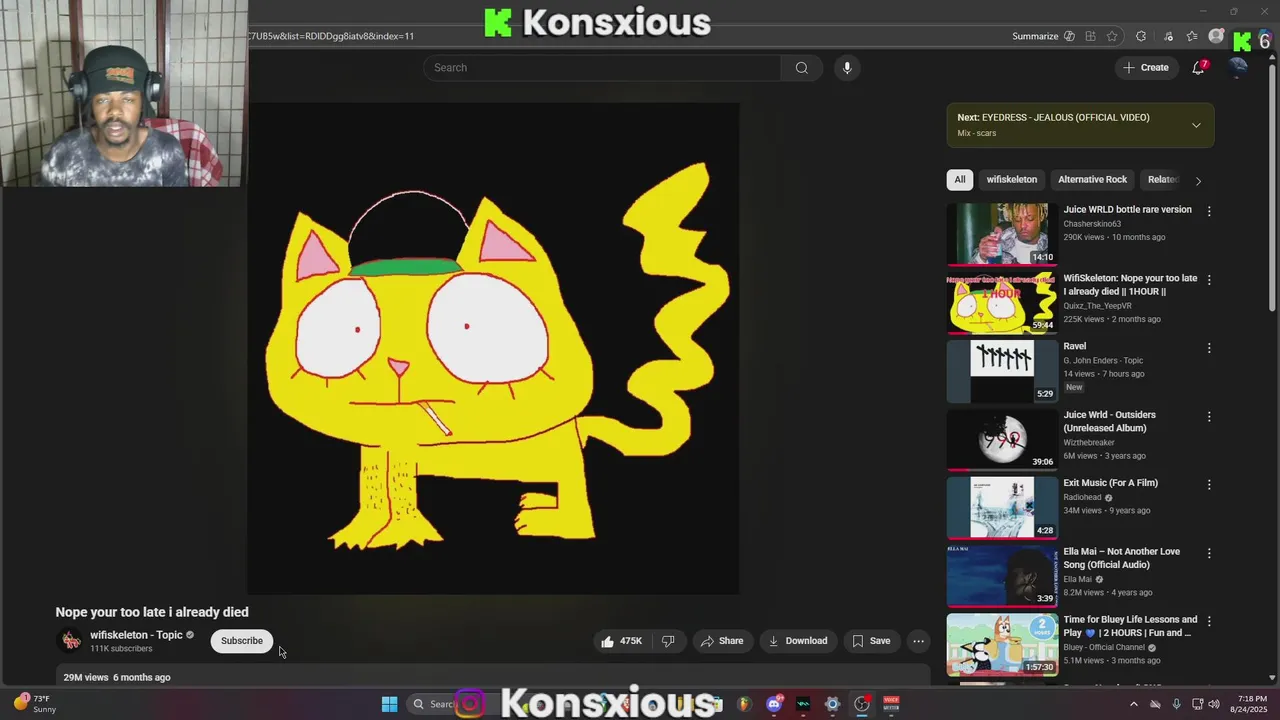This screenshot has width=1280, height=720.
Task: Click the Chasherskino63 channel name
Action: pos(1092,224)
